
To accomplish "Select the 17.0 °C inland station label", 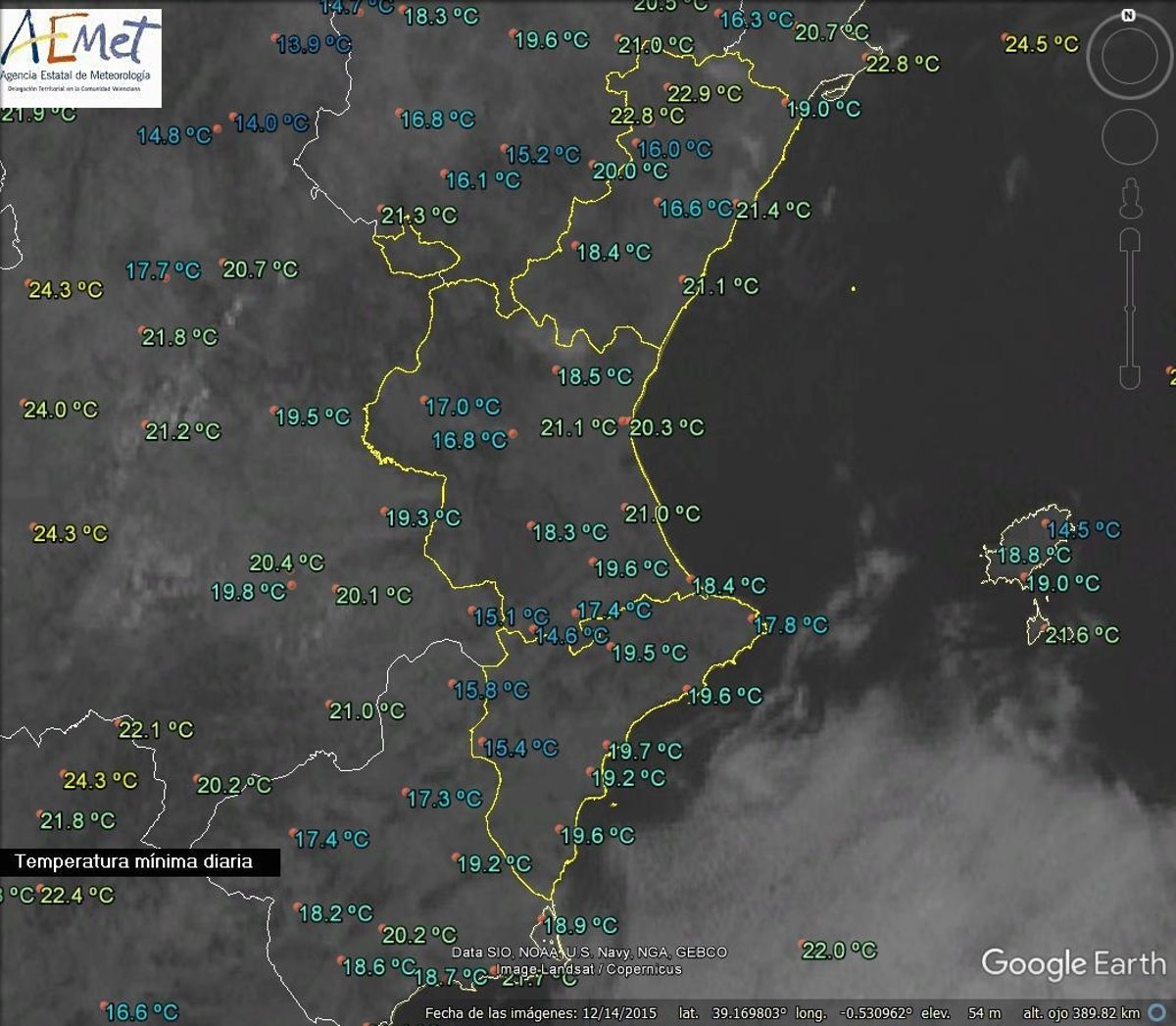I will point(462,406).
